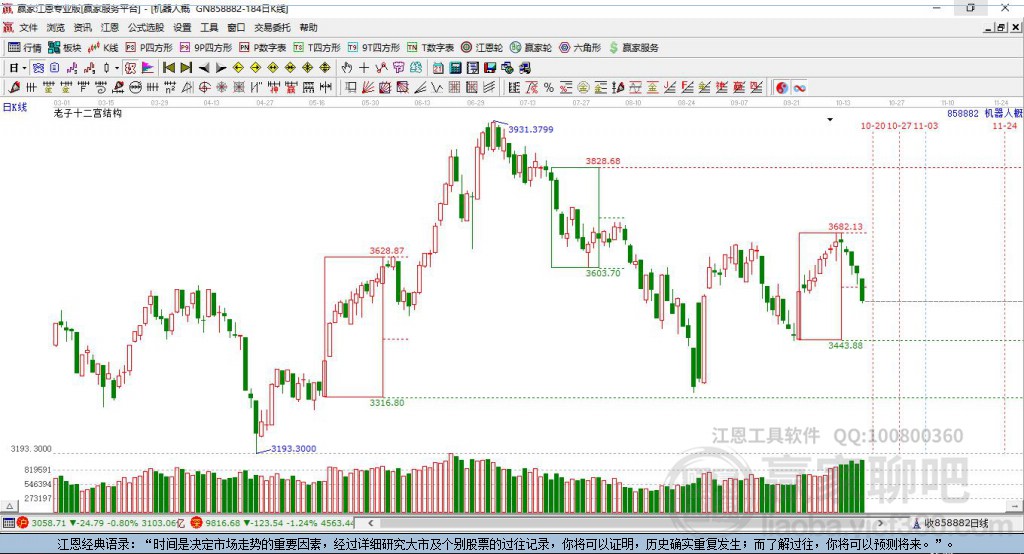Image resolution: width=1024 pixels, height=554 pixels.
Task: Open the 行情 quotes view
Action: coord(24,48)
